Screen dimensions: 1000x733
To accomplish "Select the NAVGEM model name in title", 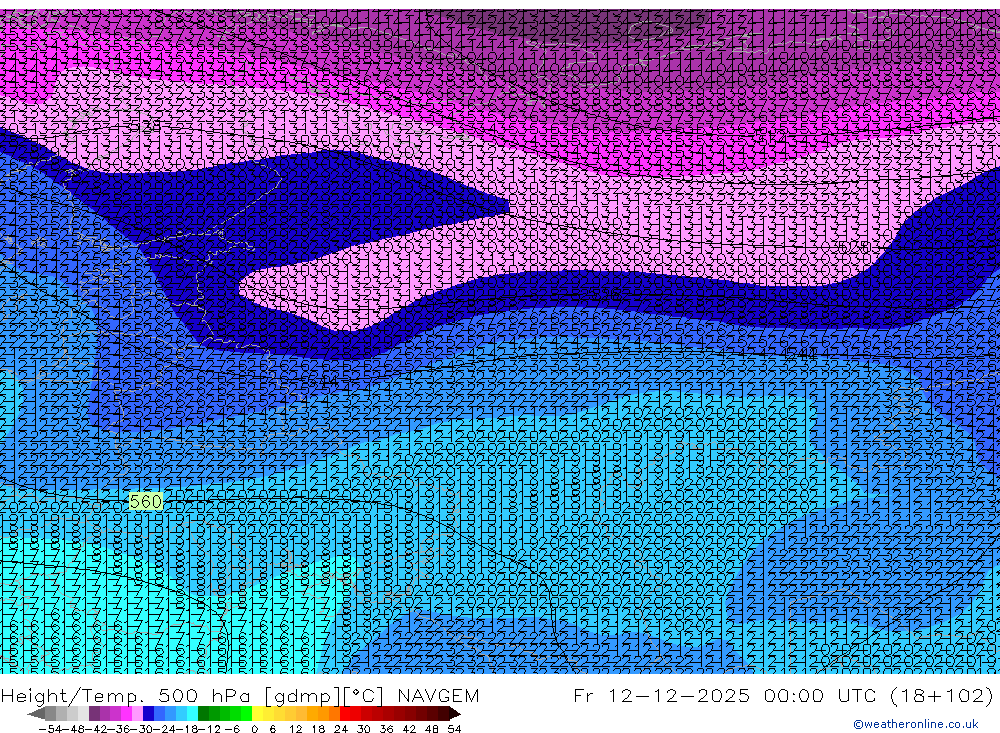I will tap(438, 695).
